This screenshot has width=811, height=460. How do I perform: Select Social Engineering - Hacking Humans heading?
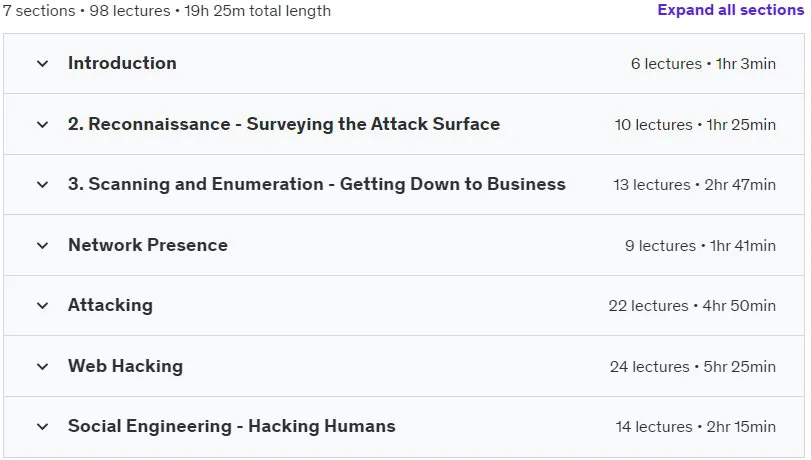(232, 426)
